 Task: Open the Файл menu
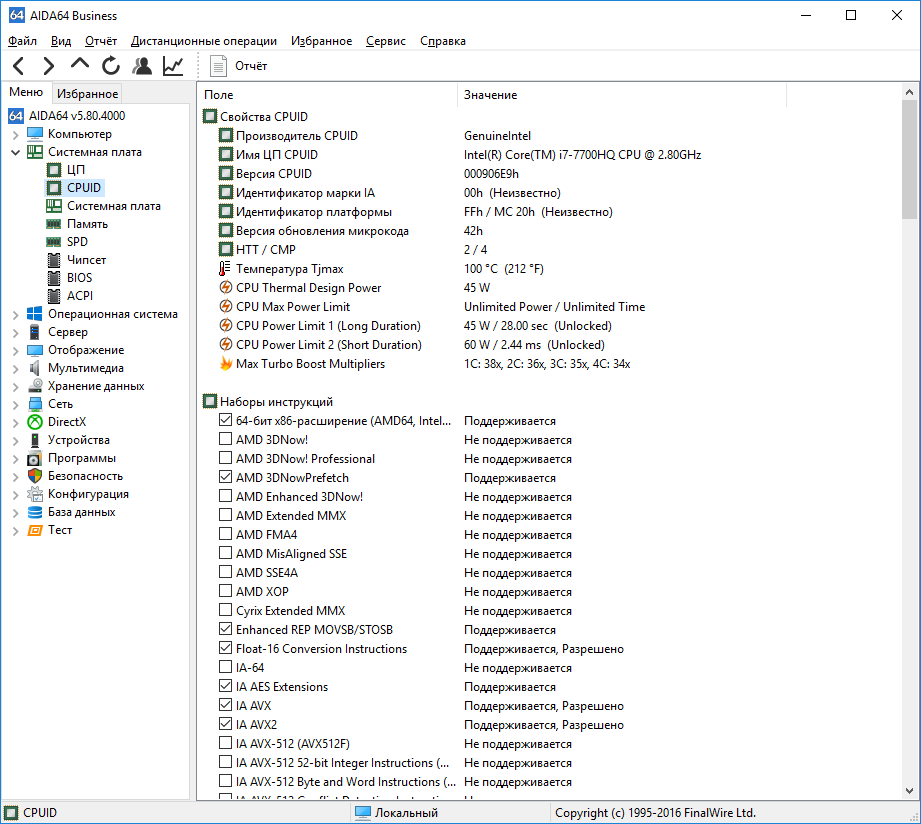point(22,41)
